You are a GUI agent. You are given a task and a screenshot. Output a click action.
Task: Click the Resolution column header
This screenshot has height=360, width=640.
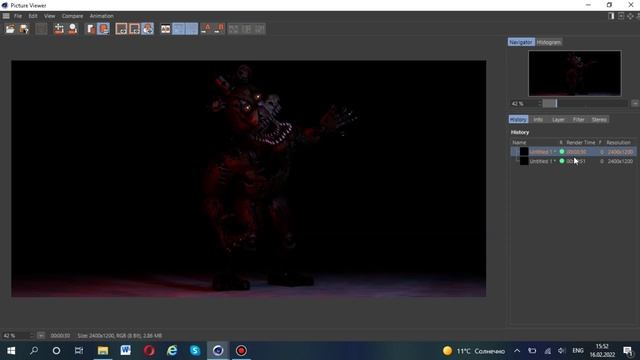tap(618, 142)
